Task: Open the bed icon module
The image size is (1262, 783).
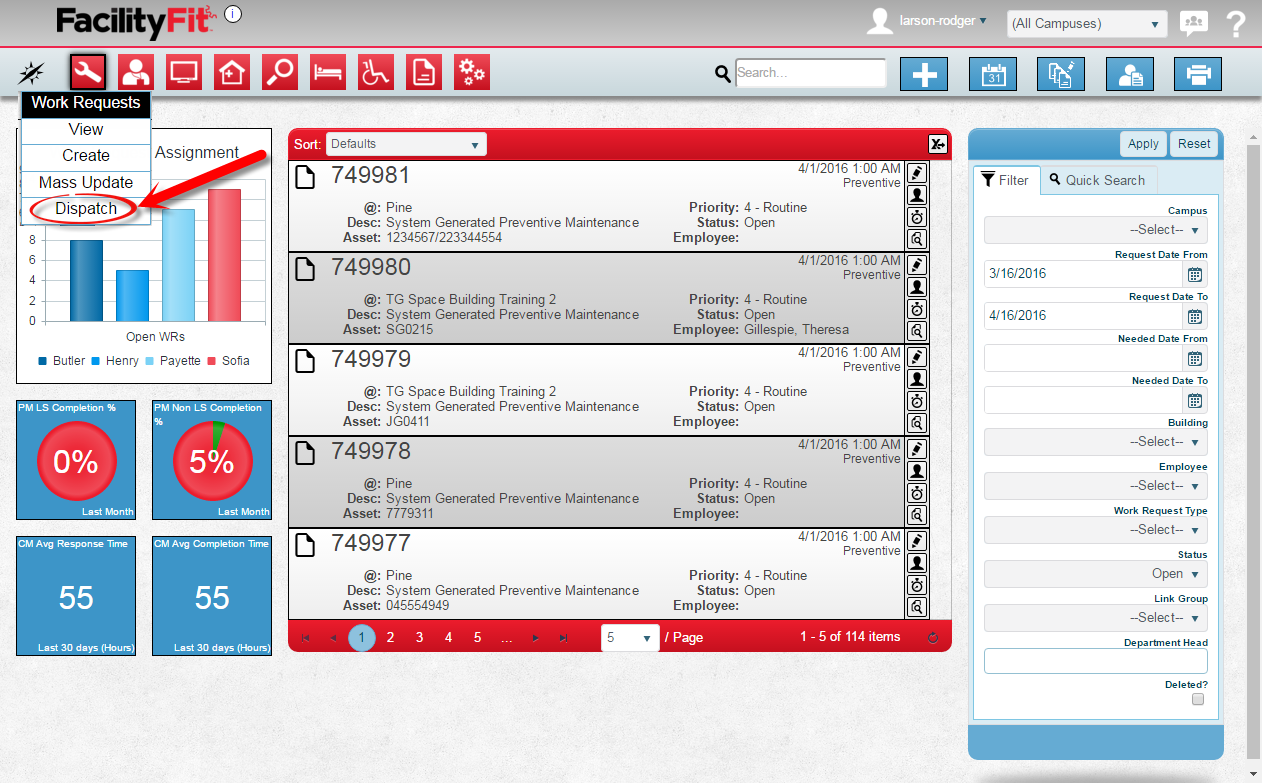Action: (328, 72)
